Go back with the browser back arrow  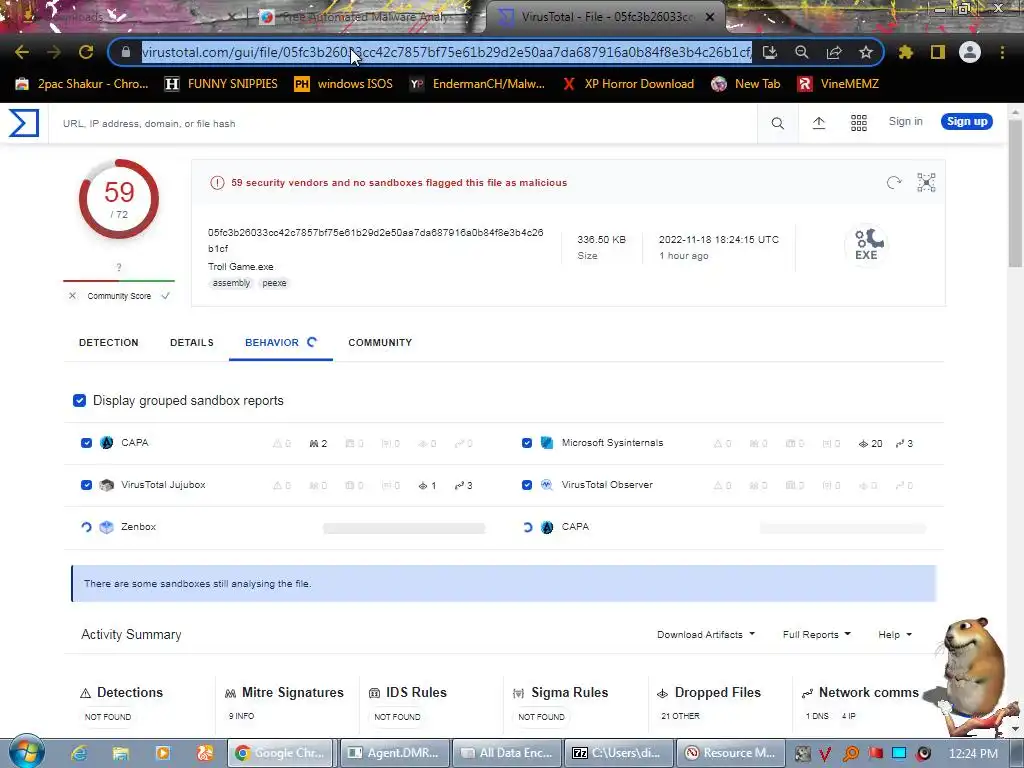point(22,52)
